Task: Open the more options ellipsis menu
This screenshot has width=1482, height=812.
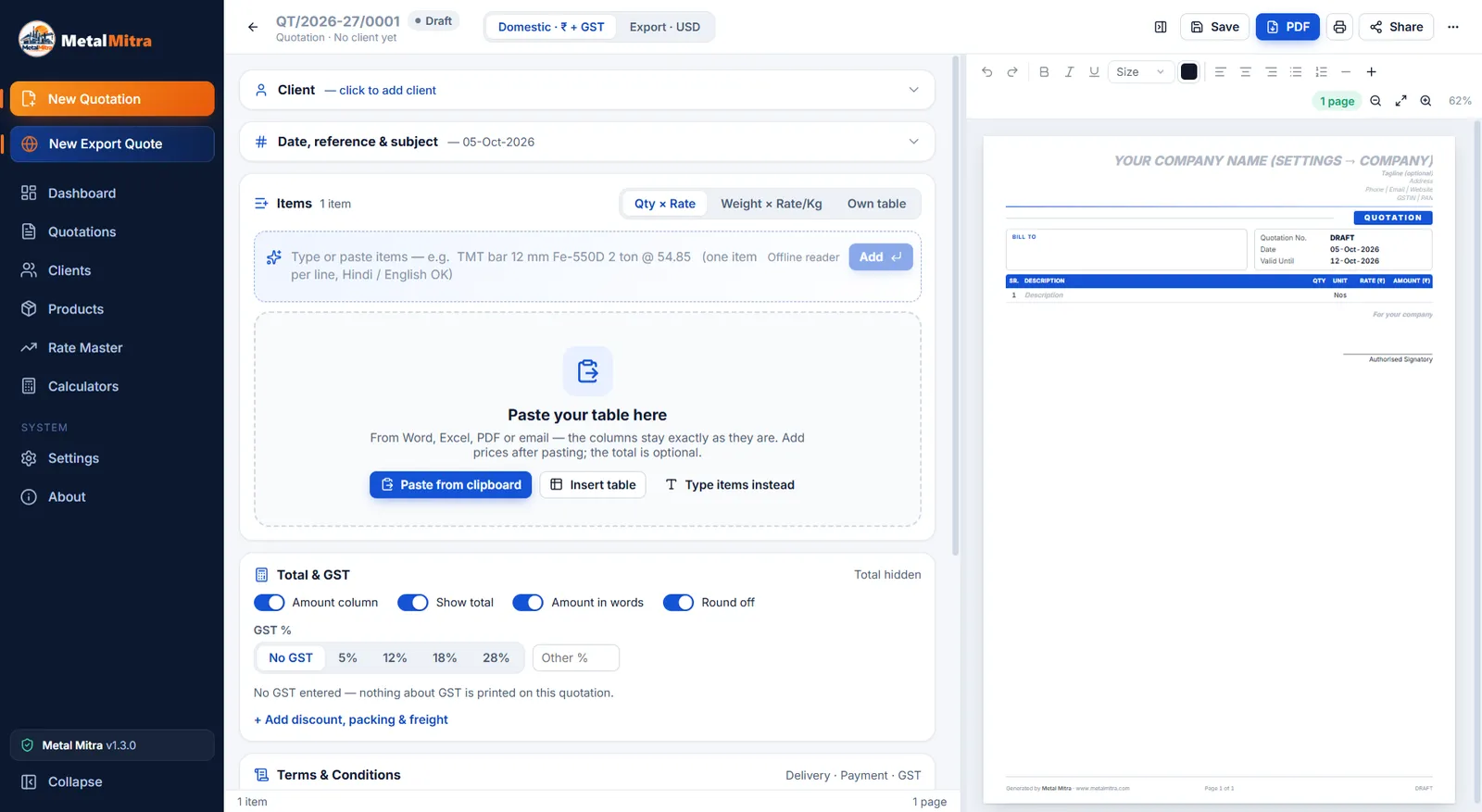Action: pyautogui.click(x=1452, y=27)
